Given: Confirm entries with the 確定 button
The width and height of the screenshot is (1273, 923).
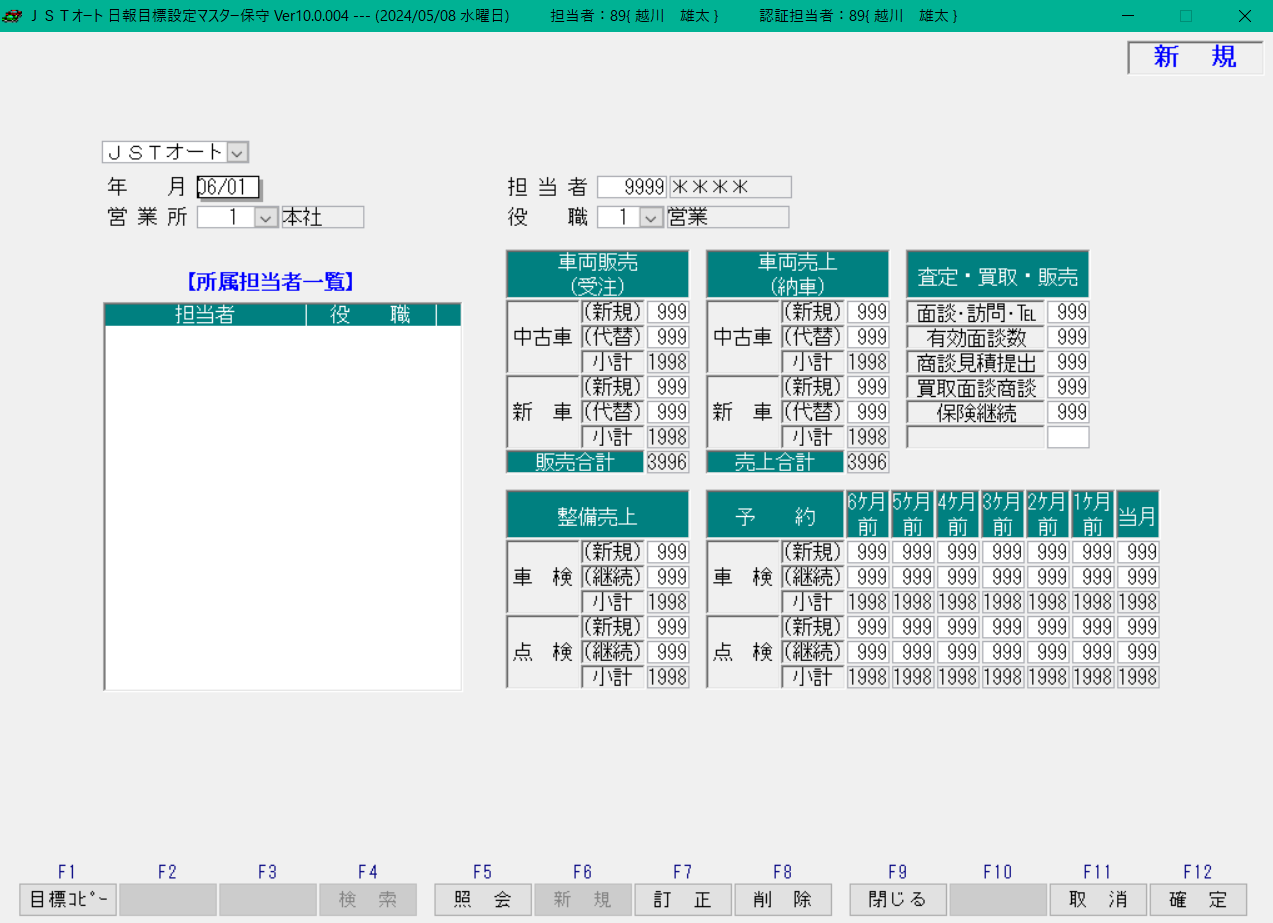Looking at the screenshot, I should click(x=1198, y=899).
